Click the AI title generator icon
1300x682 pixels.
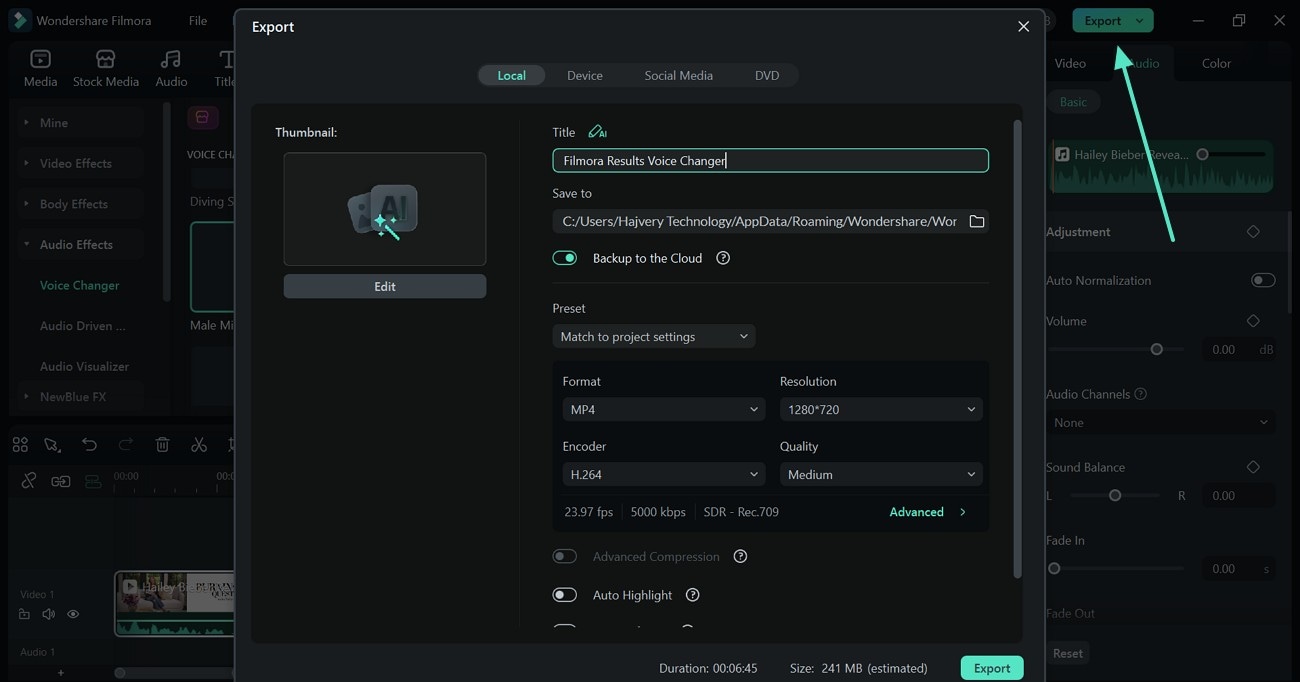pyautogui.click(x=597, y=132)
